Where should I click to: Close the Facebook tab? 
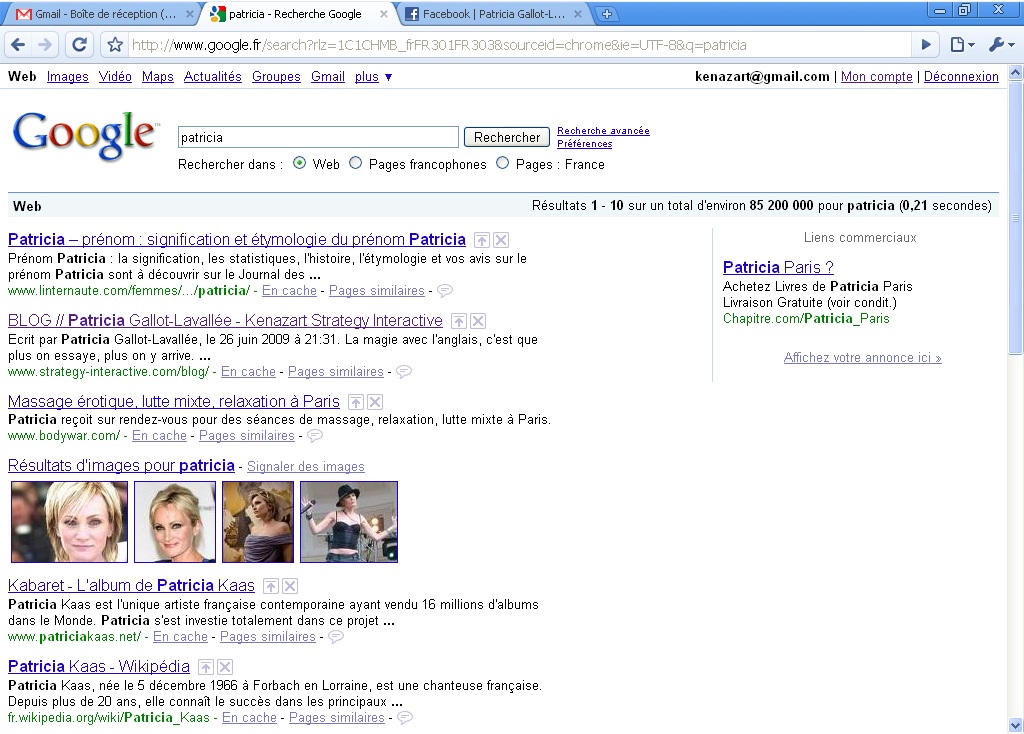[x=578, y=14]
